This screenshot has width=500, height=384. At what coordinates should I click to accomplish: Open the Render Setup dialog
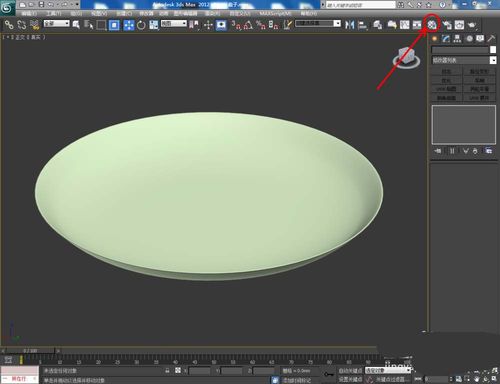[447, 25]
